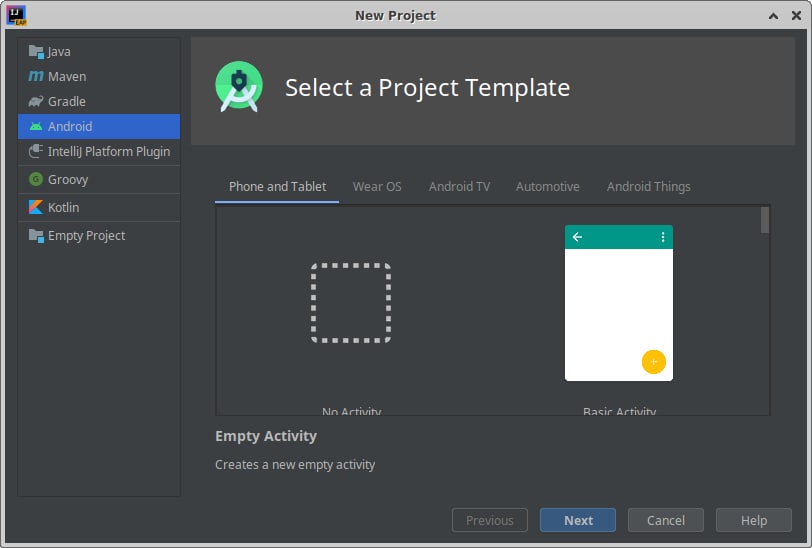Click 'Creates a new empty activity' description
This screenshot has width=812, height=548.
pos(295,465)
